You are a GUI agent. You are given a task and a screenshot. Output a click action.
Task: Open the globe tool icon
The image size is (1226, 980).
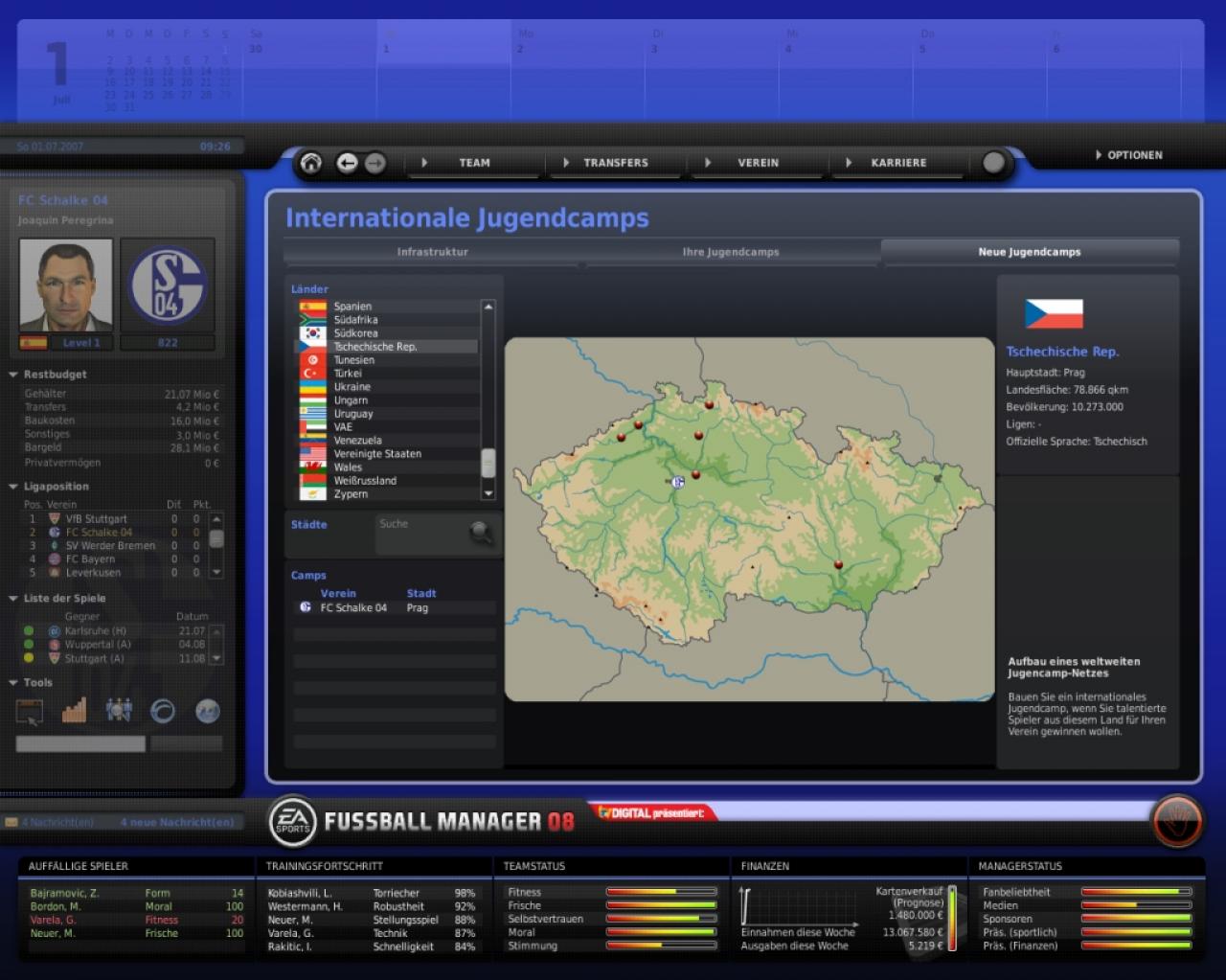pos(207,711)
